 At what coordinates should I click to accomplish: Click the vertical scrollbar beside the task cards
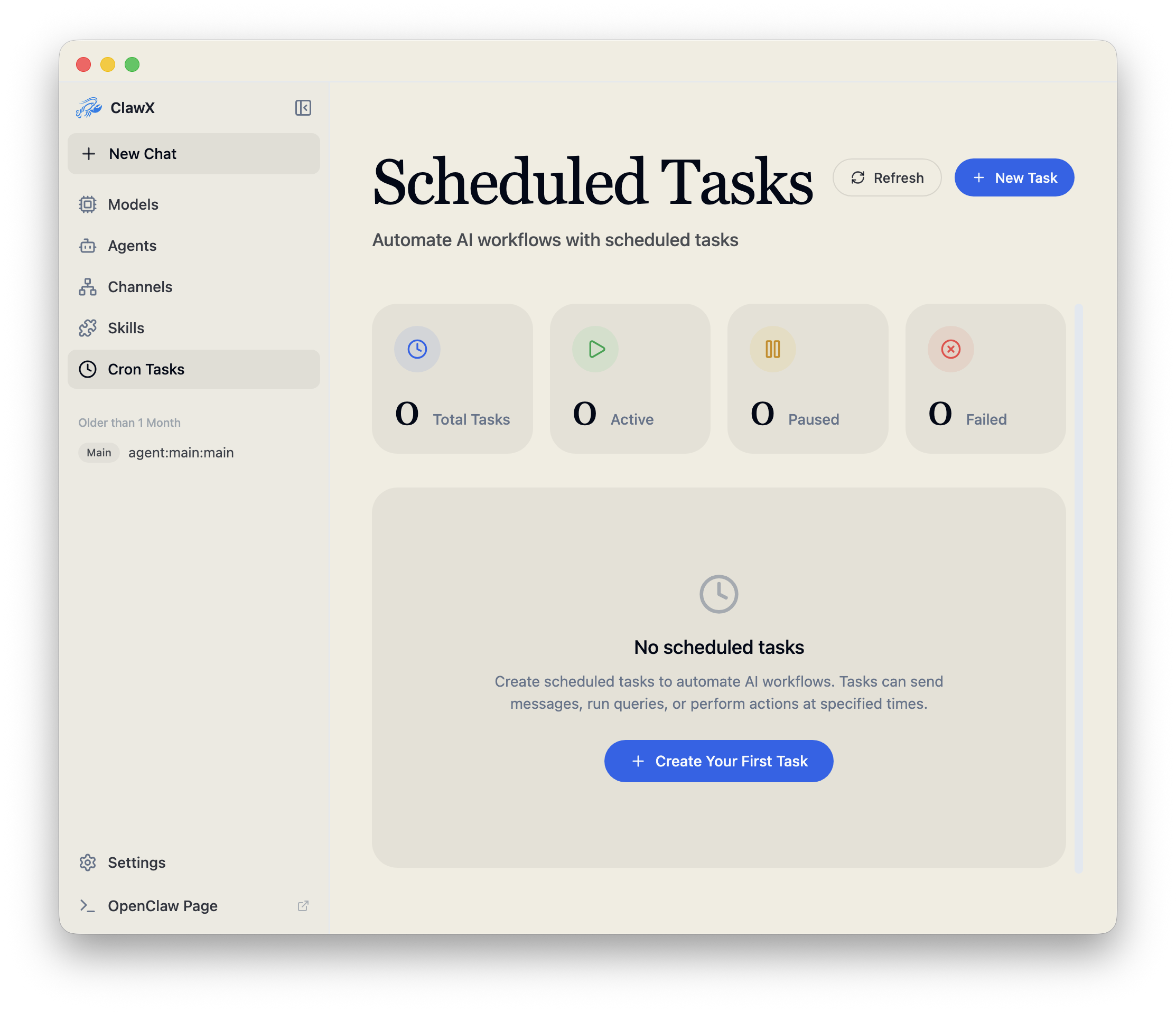click(1078, 588)
